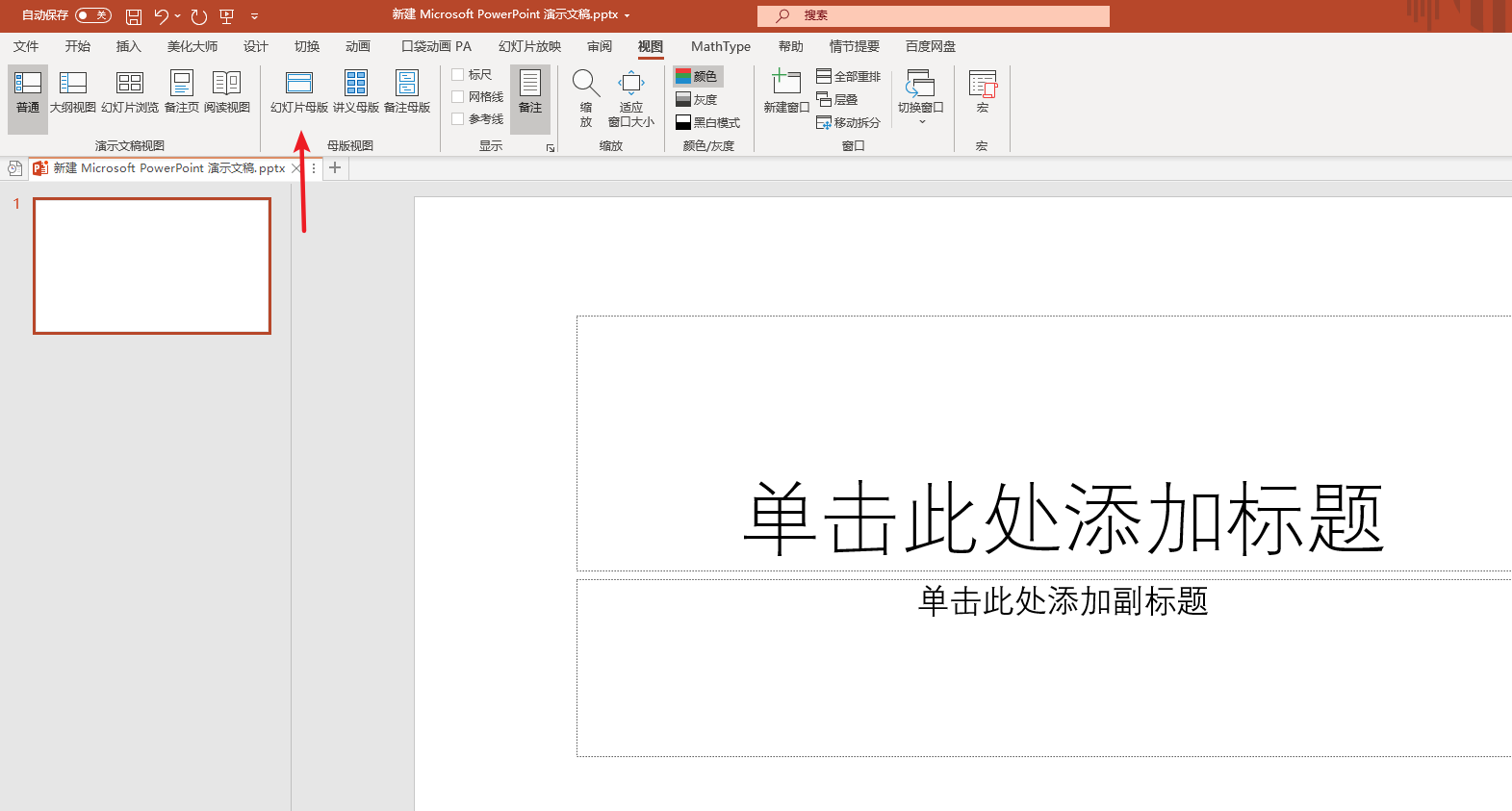Image resolution: width=1512 pixels, height=811 pixels.
Task: Enable the Guides checkbox (参考线)
Action: click(458, 118)
